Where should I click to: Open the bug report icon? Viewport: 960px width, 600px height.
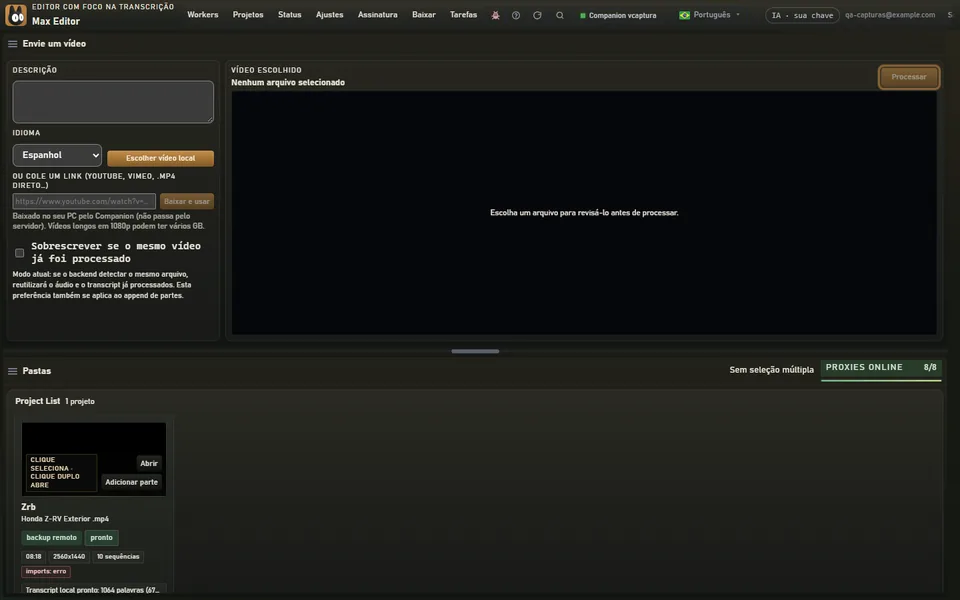[x=495, y=15]
